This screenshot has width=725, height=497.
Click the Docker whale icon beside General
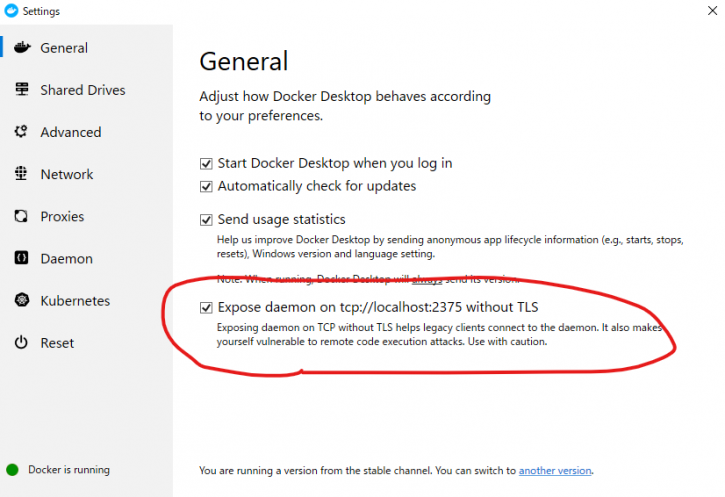(x=22, y=47)
